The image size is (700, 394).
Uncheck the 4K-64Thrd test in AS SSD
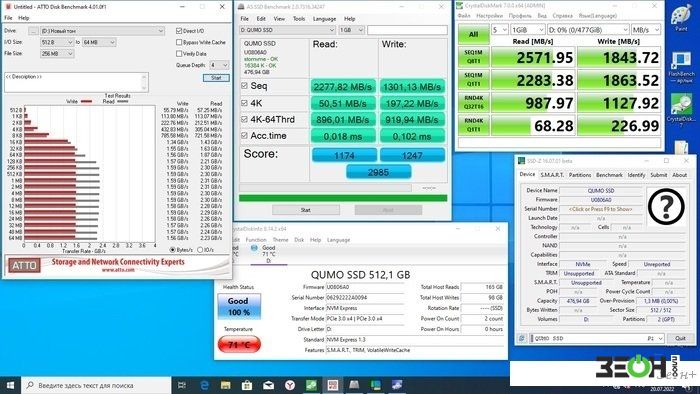click(x=244, y=119)
